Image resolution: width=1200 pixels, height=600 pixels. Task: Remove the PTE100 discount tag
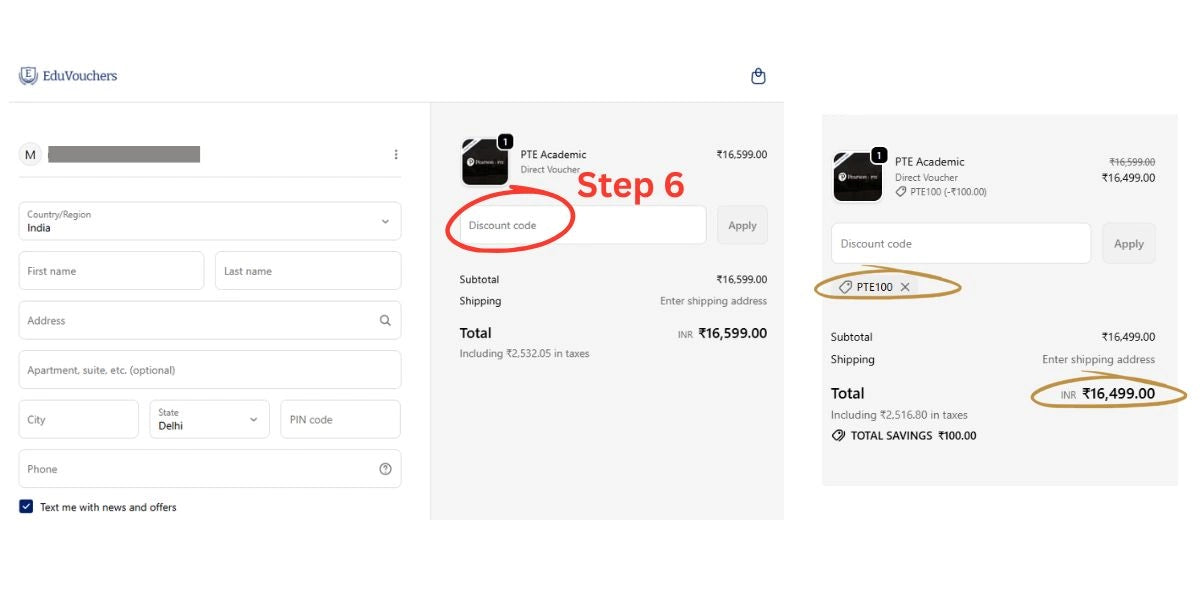[905, 287]
